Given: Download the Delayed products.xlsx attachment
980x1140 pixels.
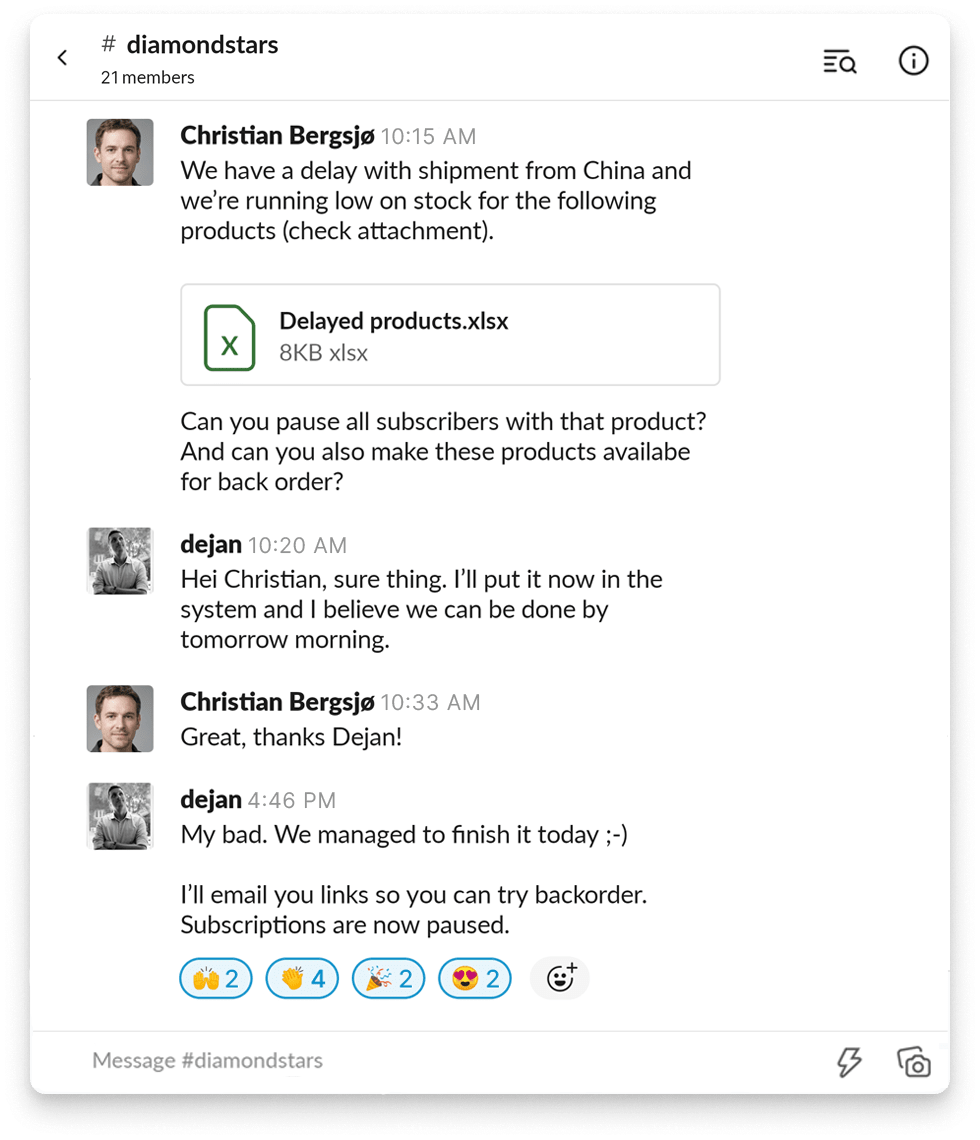Looking at the screenshot, I should coord(392,321).
